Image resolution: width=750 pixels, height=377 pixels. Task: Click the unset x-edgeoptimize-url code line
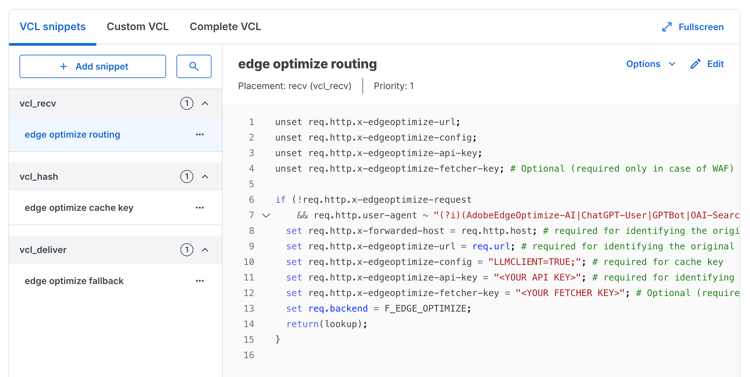(367, 122)
